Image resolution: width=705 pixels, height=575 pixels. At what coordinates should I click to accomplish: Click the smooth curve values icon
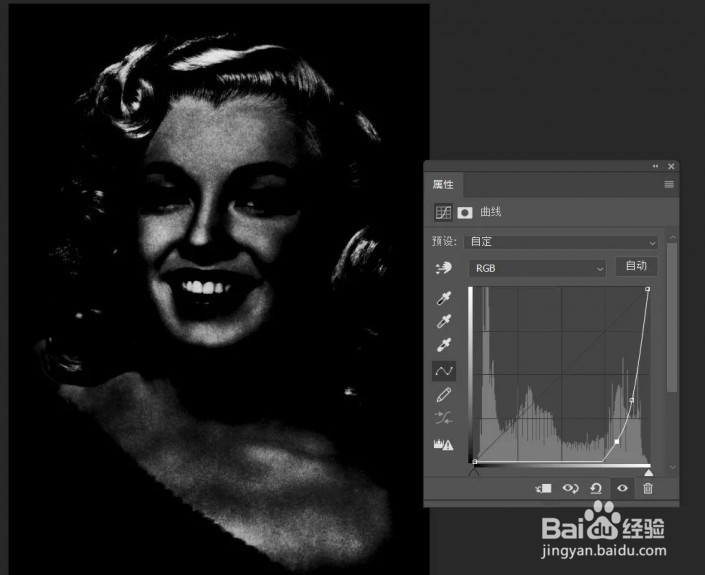pyautogui.click(x=444, y=418)
